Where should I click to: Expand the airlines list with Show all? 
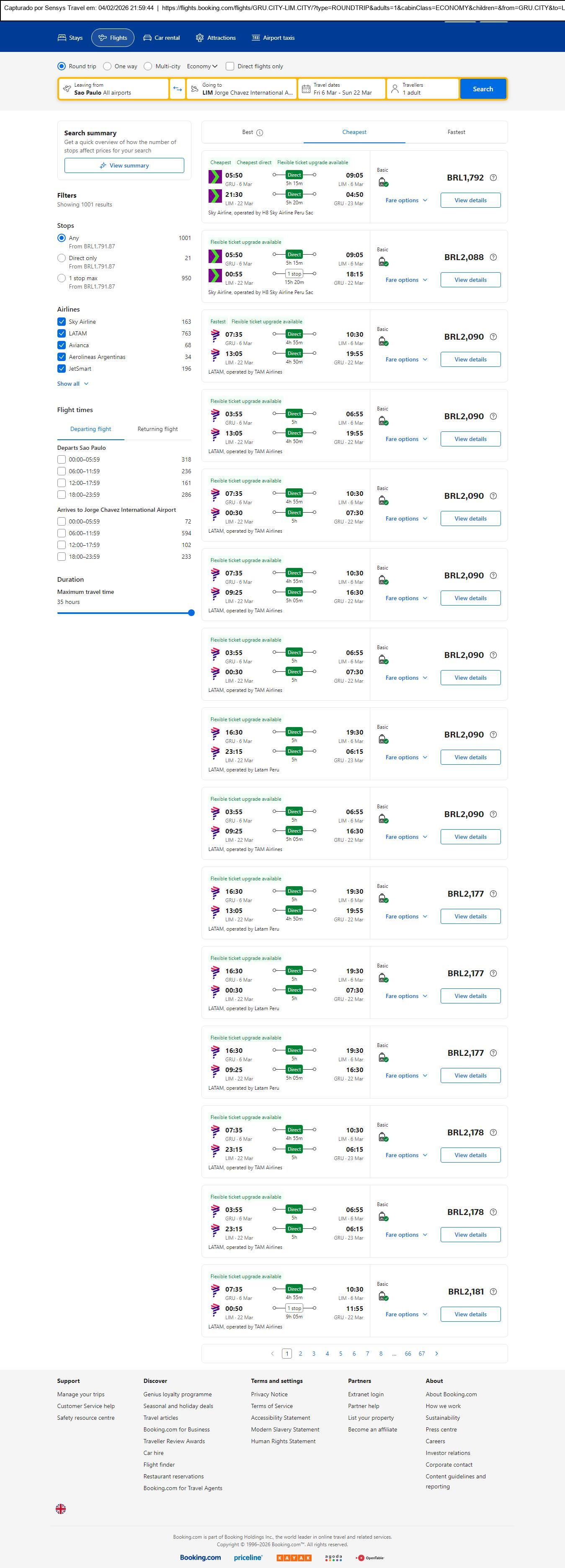[72, 384]
